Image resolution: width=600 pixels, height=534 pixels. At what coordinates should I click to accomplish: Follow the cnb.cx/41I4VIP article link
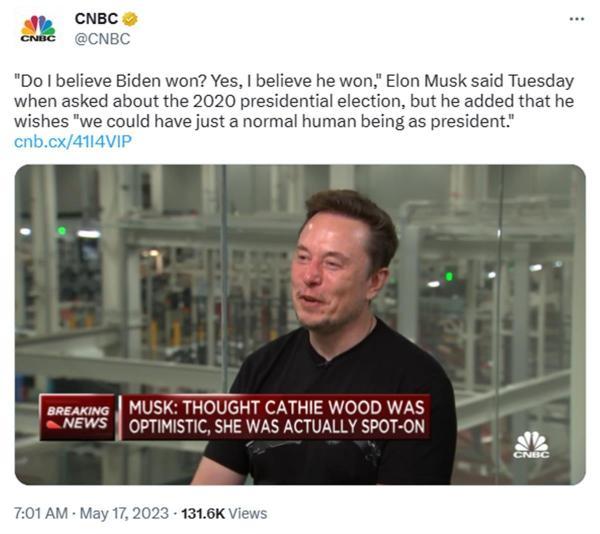(x=73, y=142)
